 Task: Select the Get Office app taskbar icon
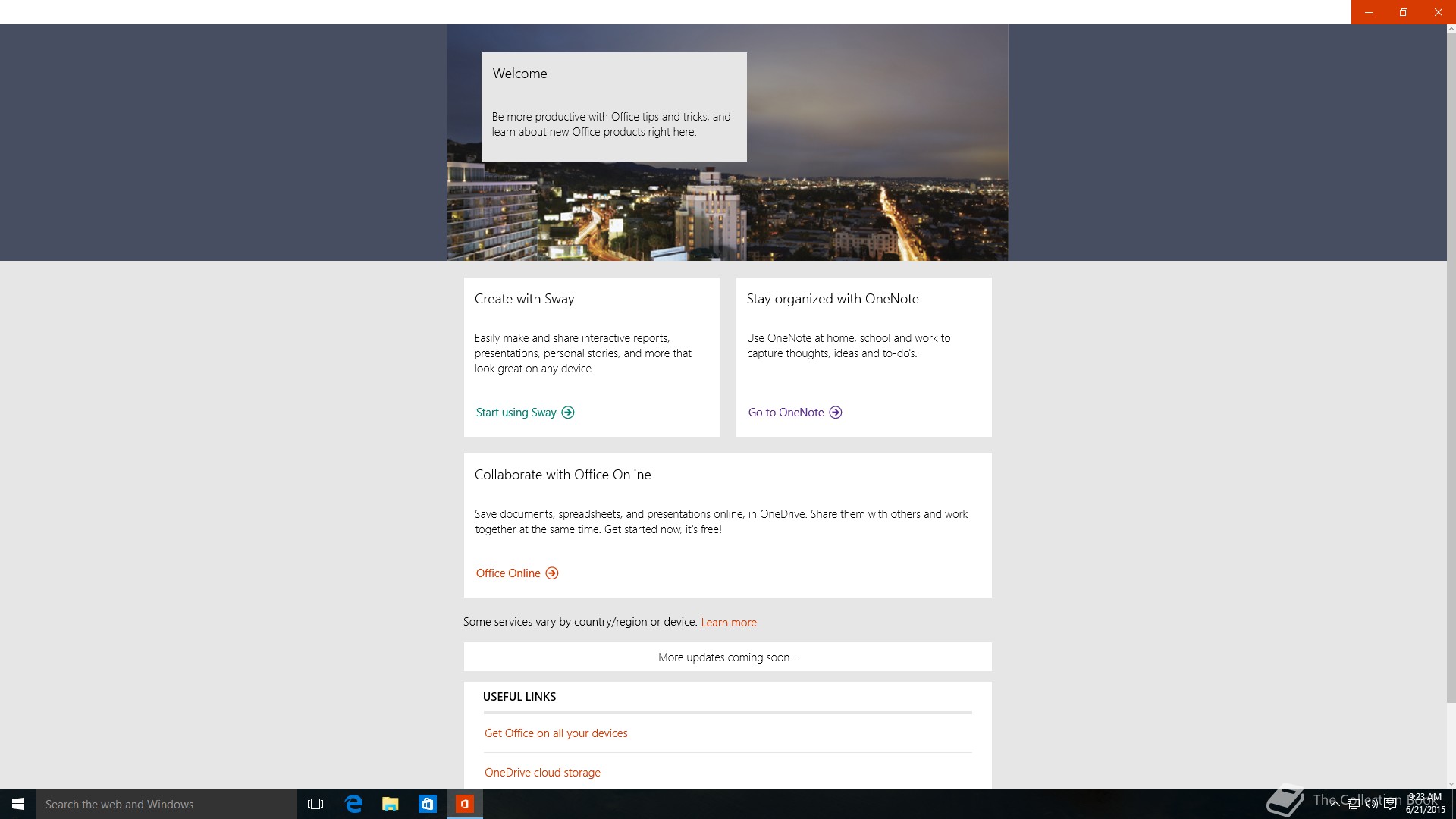coord(465,804)
